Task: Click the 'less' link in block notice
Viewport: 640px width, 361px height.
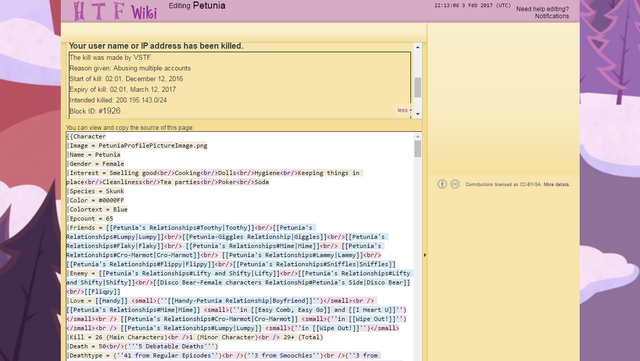Action: [402, 110]
